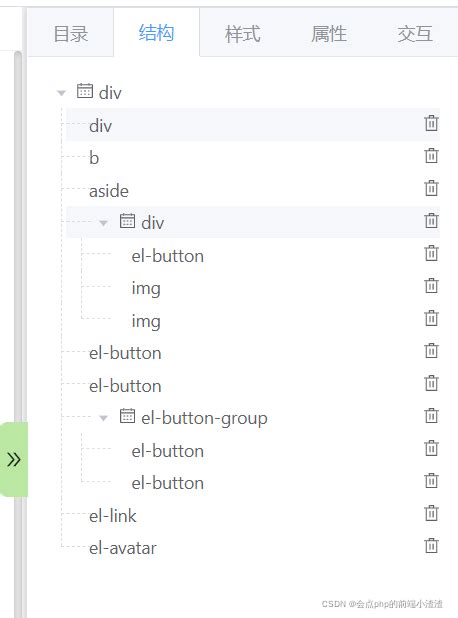Viewport: 458px width, 618px height.
Task: Select the aside tree item
Action: 109,191
